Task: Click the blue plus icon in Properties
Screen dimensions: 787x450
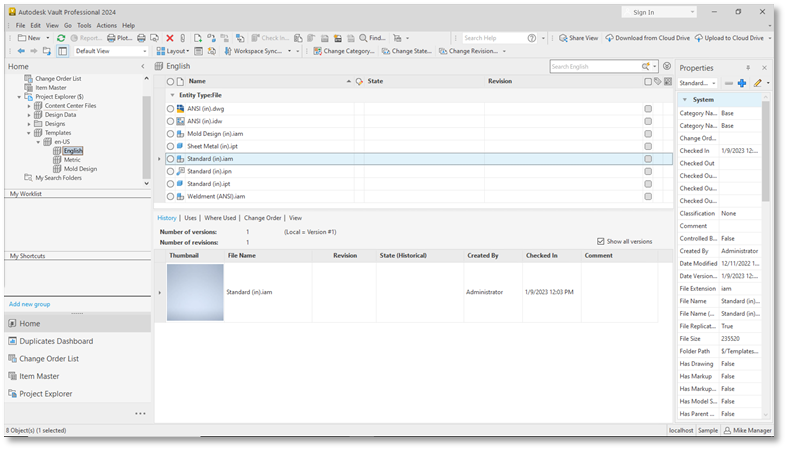Action: [x=742, y=83]
